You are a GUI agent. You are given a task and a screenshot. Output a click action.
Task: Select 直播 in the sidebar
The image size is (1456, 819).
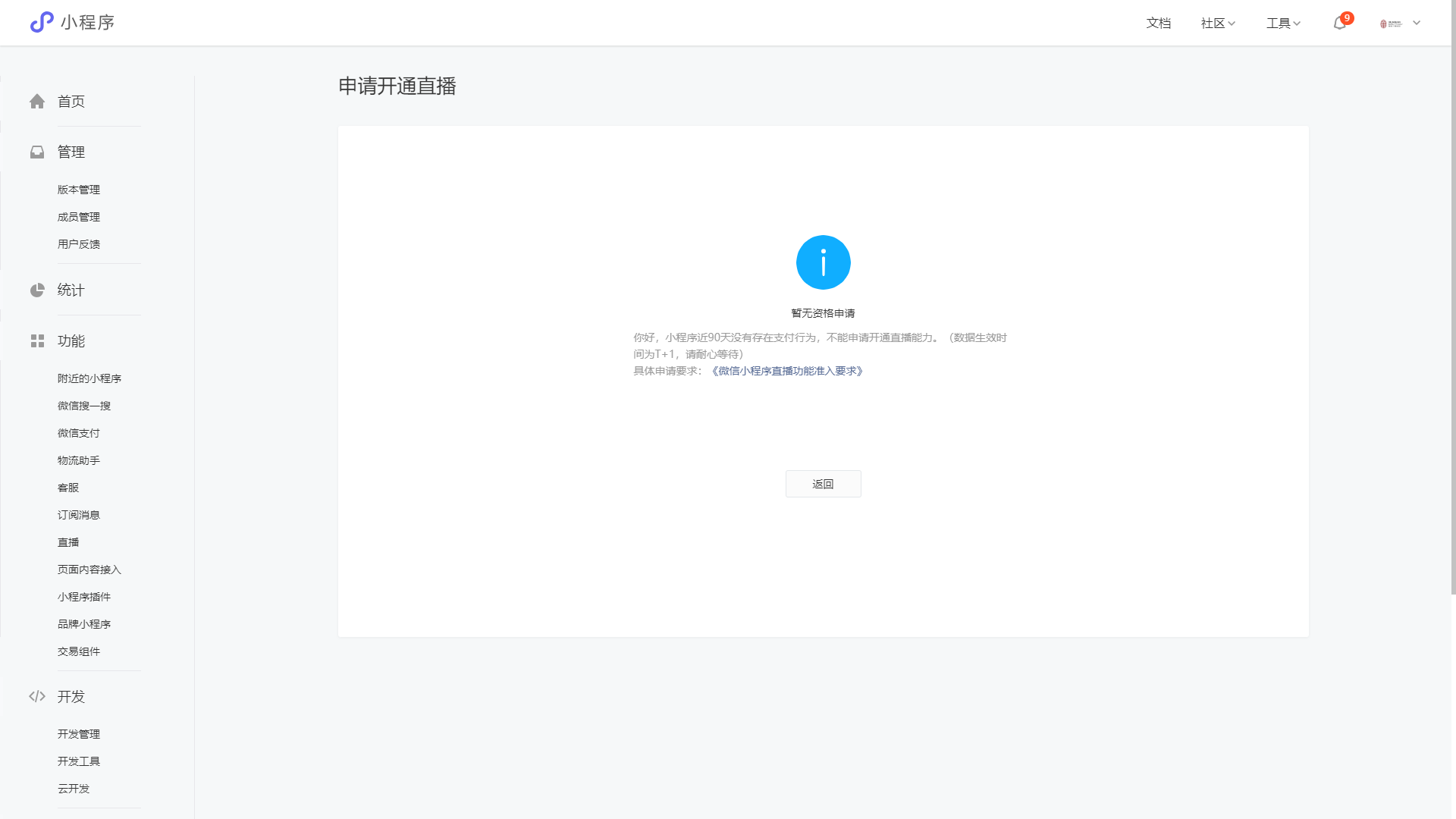(68, 542)
